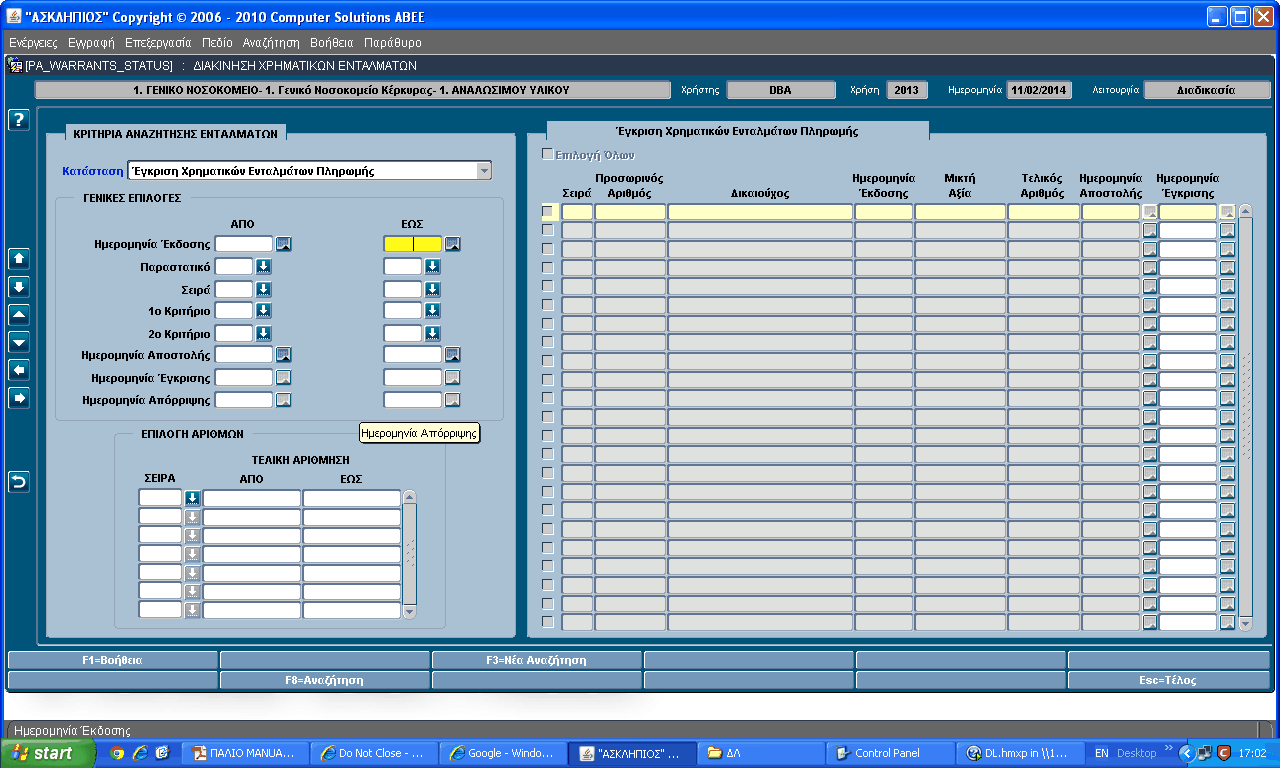Open the Κατάσταση dropdown list

point(484,171)
